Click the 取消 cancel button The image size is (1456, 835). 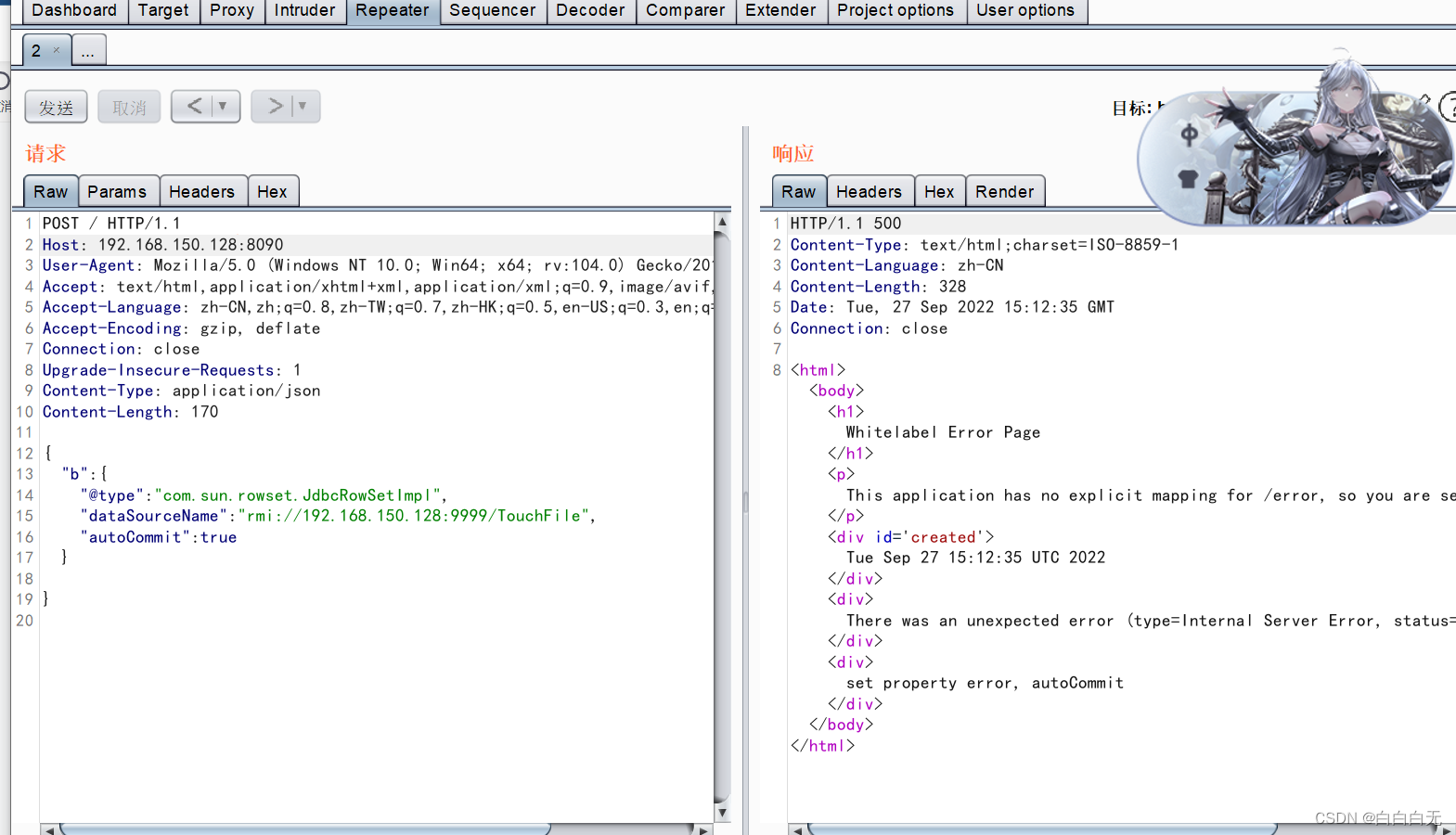click(x=129, y=108)
